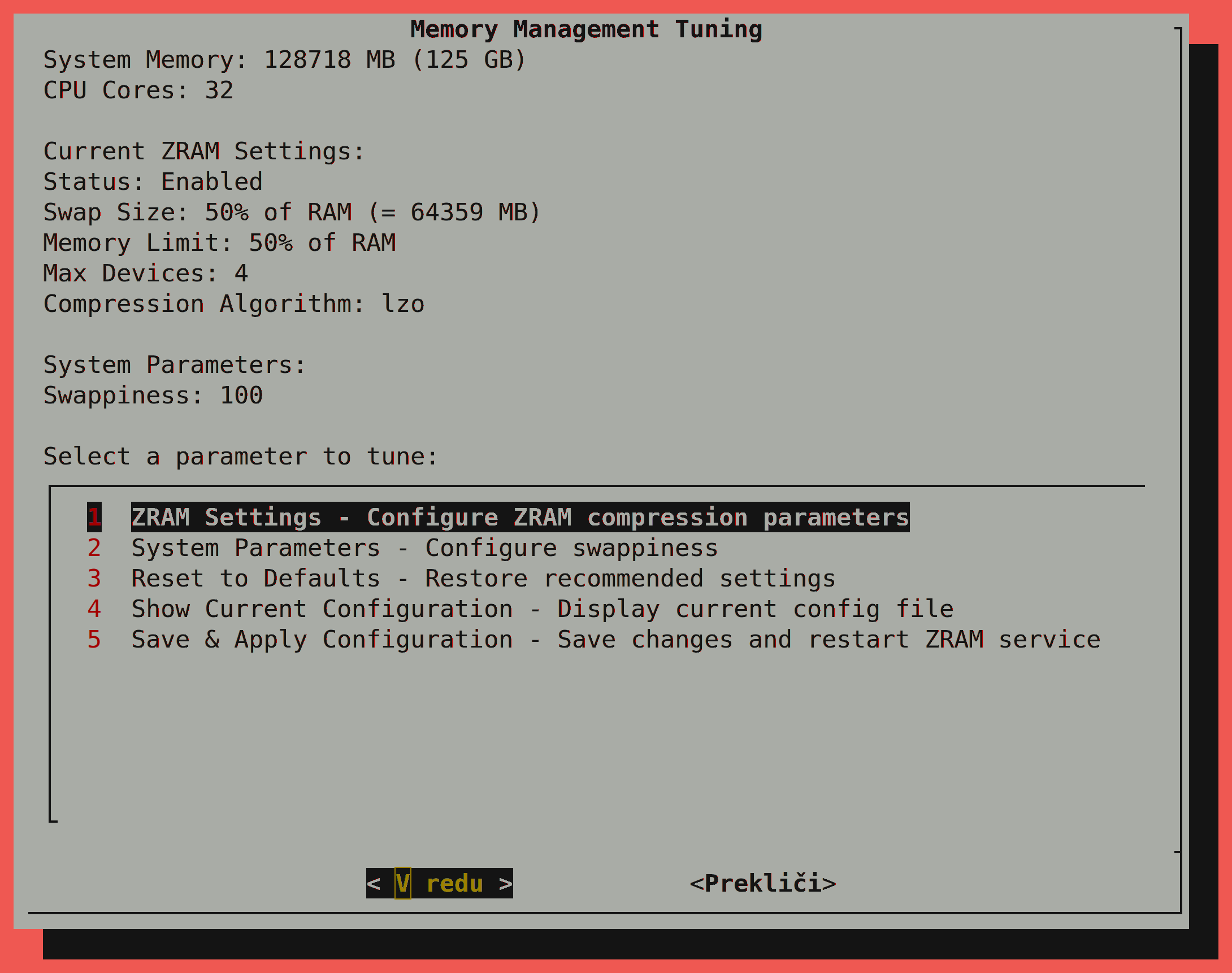
Task: Select ZRAM Settings compression parameters entry
Action: [520, 517]
